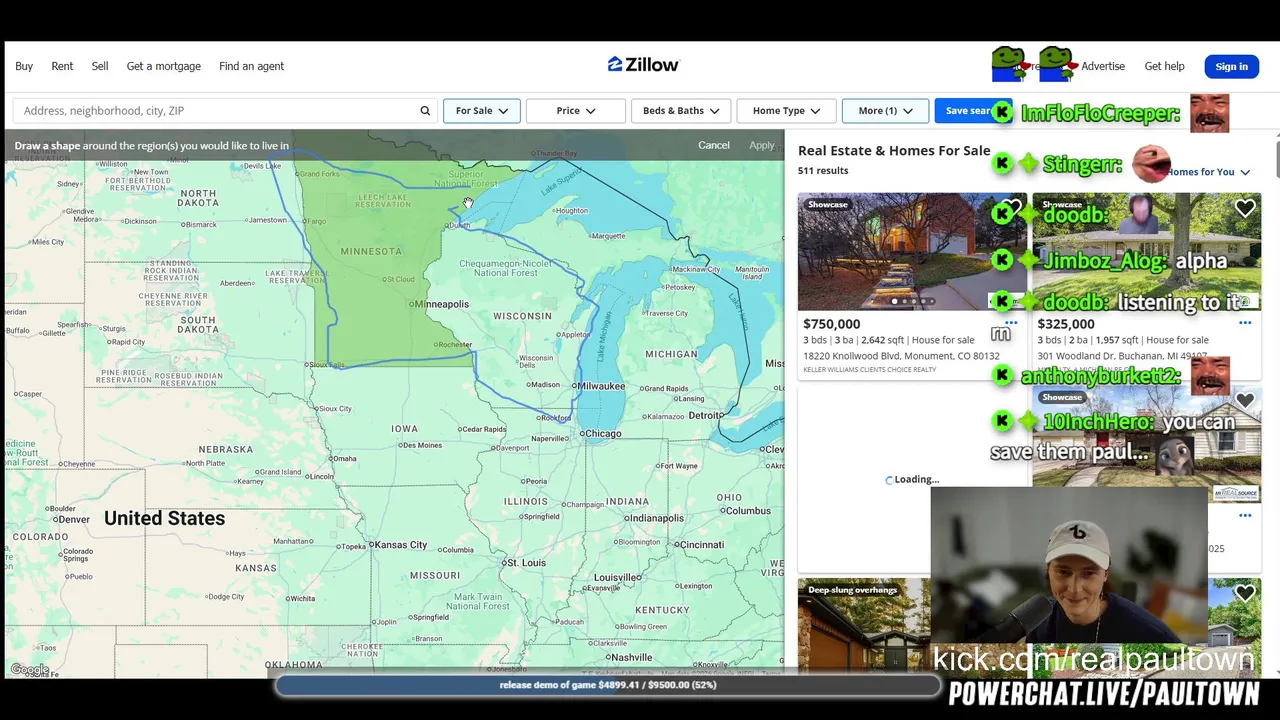Open options menu for $325,000 listing
This screenshot has height=720, width=1280.
pyautogui.click(x=1245, y=323)
